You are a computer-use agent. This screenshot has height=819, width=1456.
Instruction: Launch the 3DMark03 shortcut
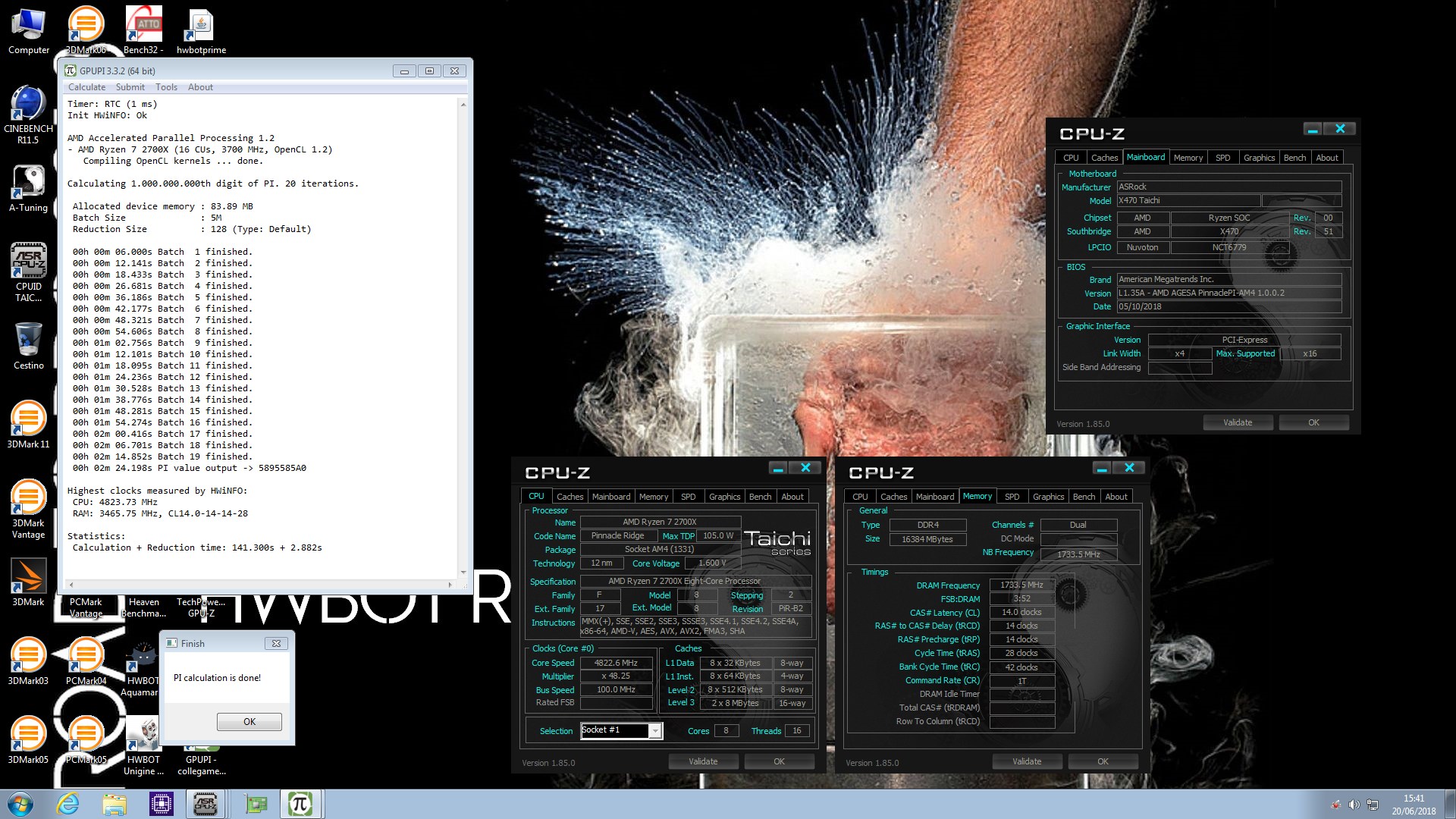tap(28, 663)
